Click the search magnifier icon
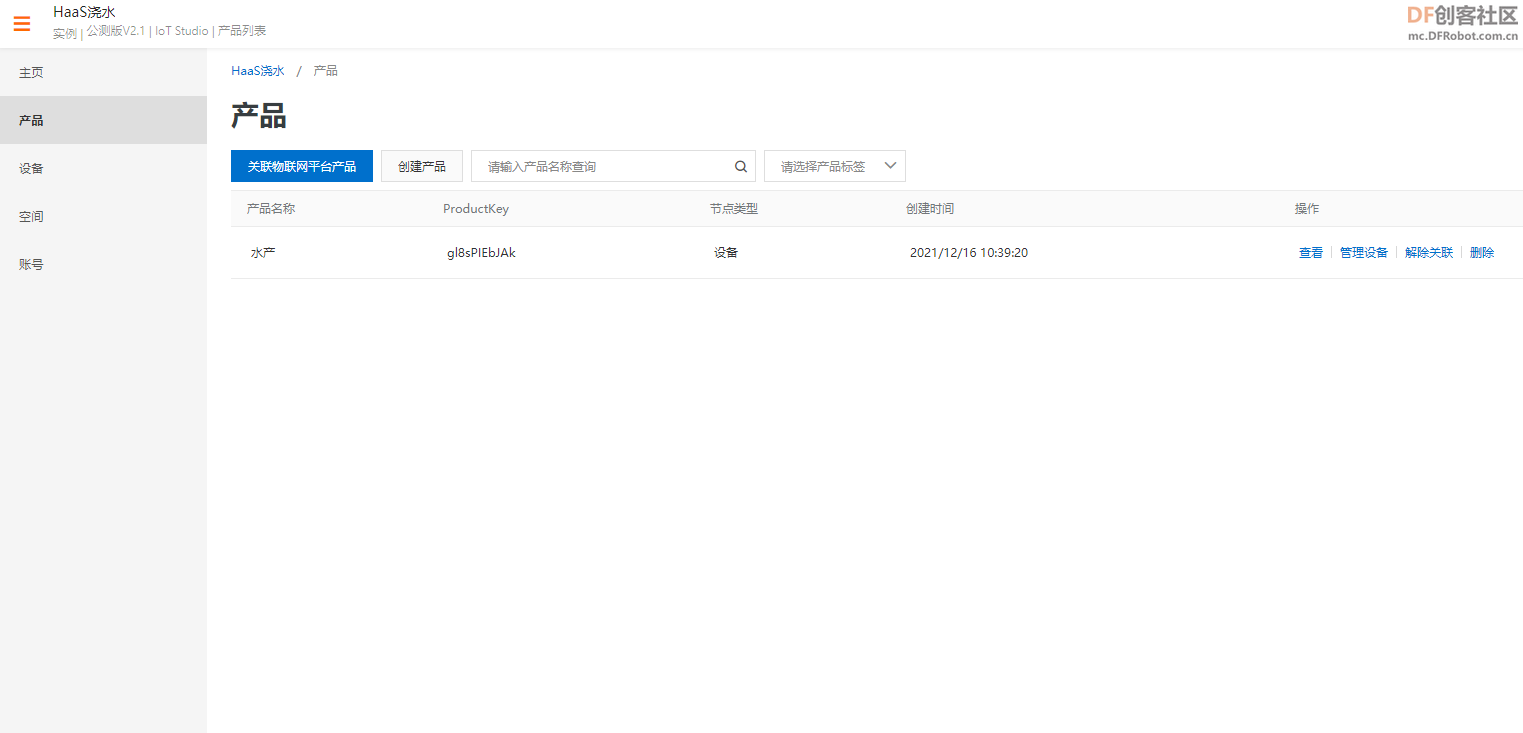Image resolution: width=1523 pixels, height=733 pixels. click(x=741, y=167)
